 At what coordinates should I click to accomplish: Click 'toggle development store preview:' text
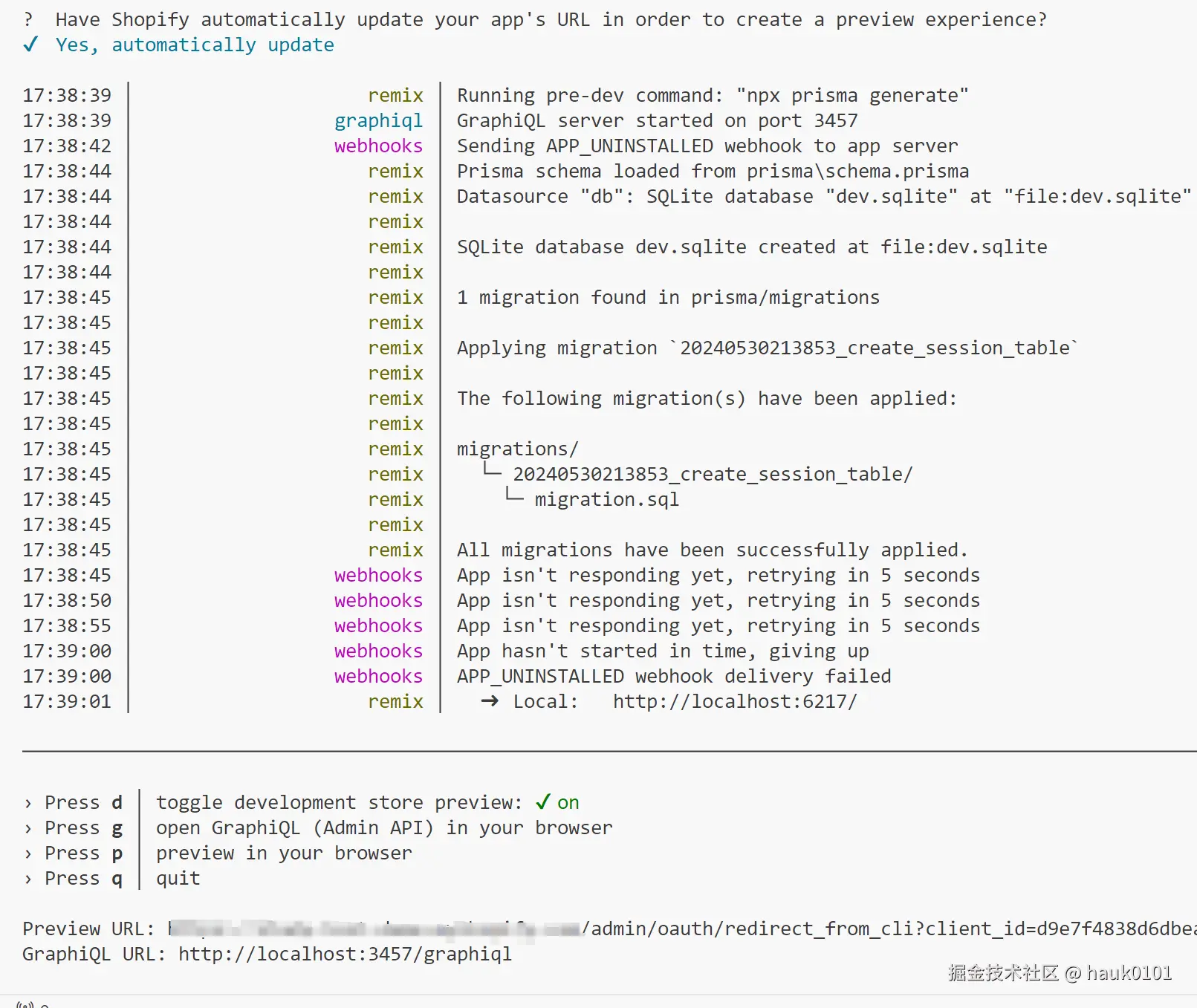(340, 802)
